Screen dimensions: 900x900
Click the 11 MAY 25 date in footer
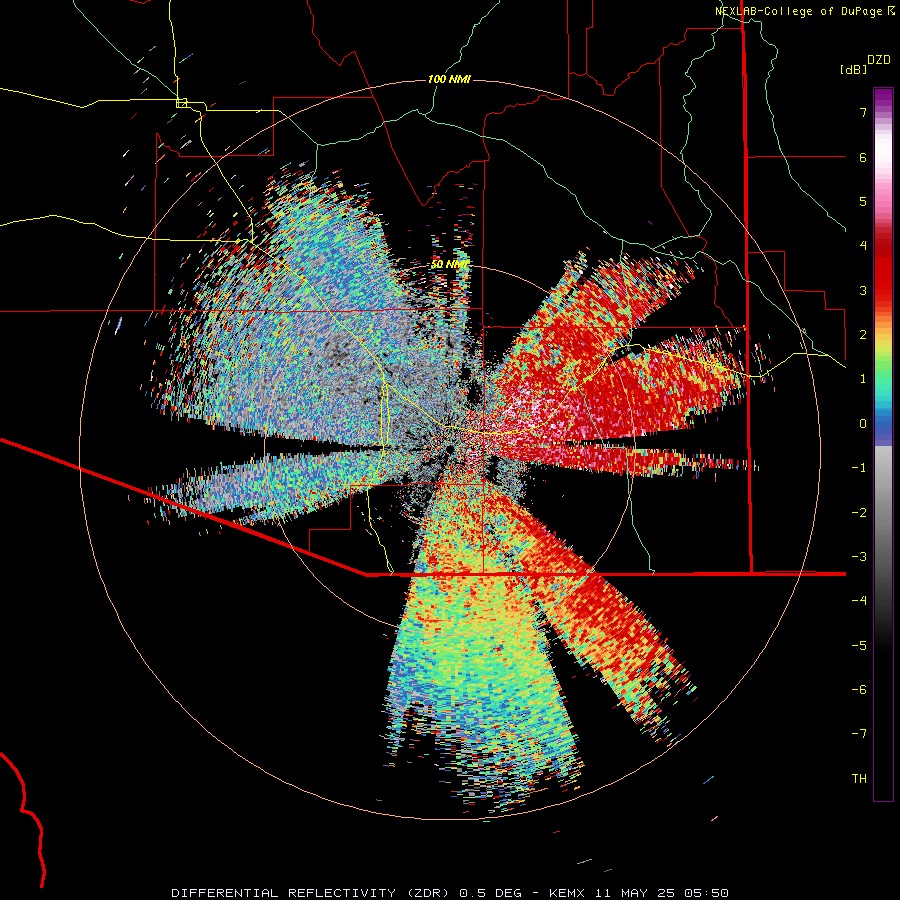[x=634, y=893]
